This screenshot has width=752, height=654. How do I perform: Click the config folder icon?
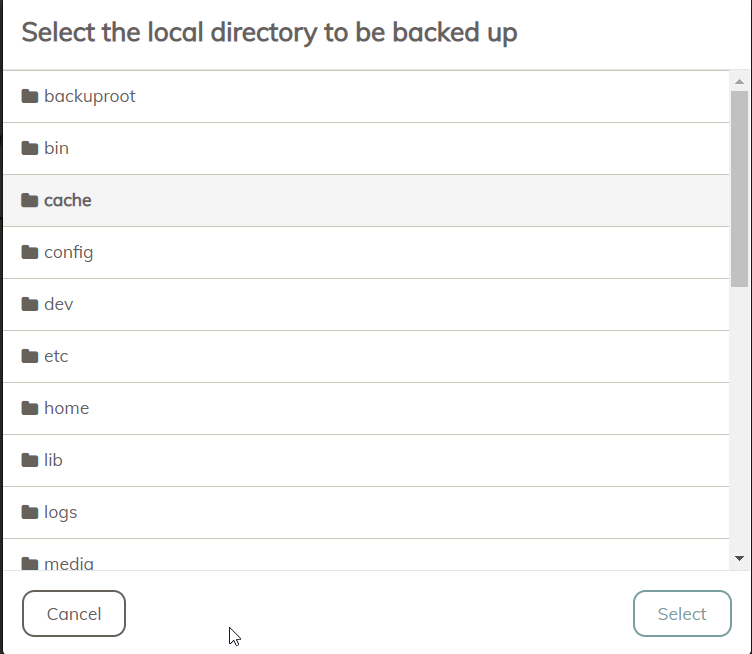pos(30,252)
